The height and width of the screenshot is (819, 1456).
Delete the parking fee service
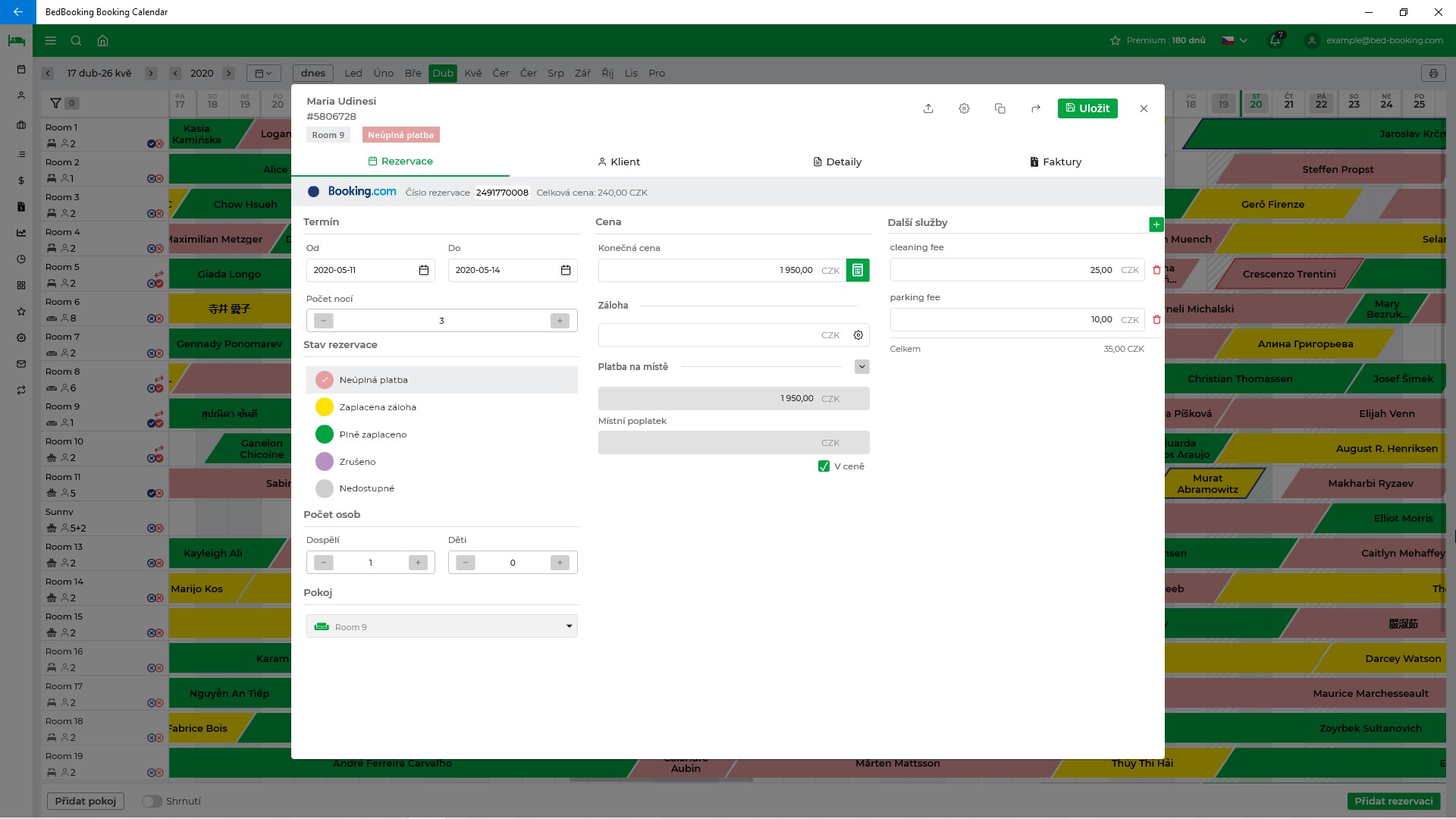coord(1156,320)
